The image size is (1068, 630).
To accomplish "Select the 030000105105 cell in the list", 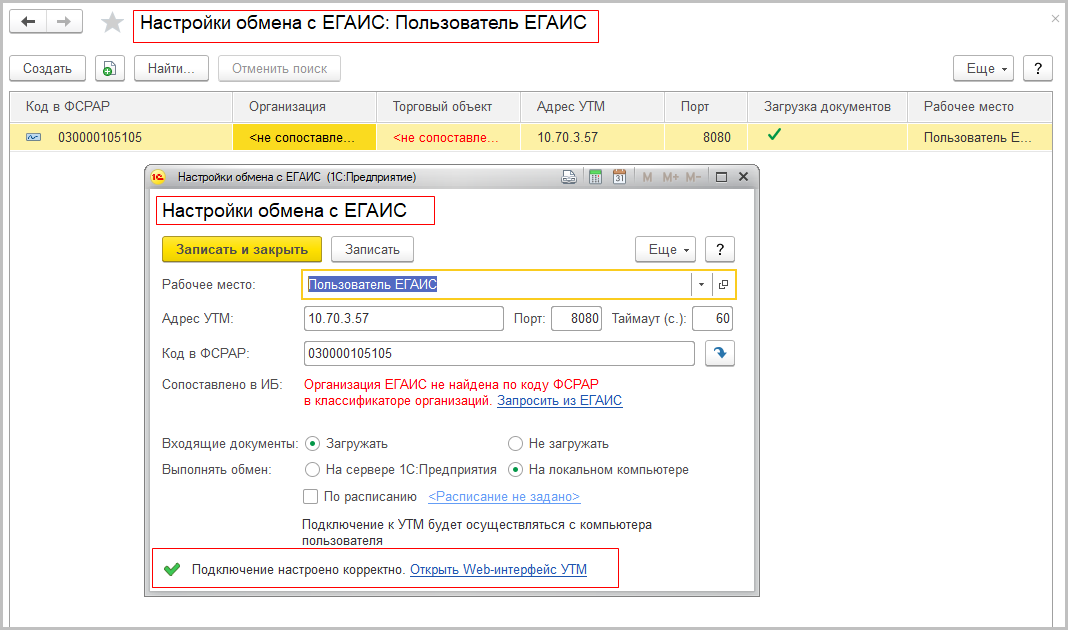I will [x=121, y=138].
